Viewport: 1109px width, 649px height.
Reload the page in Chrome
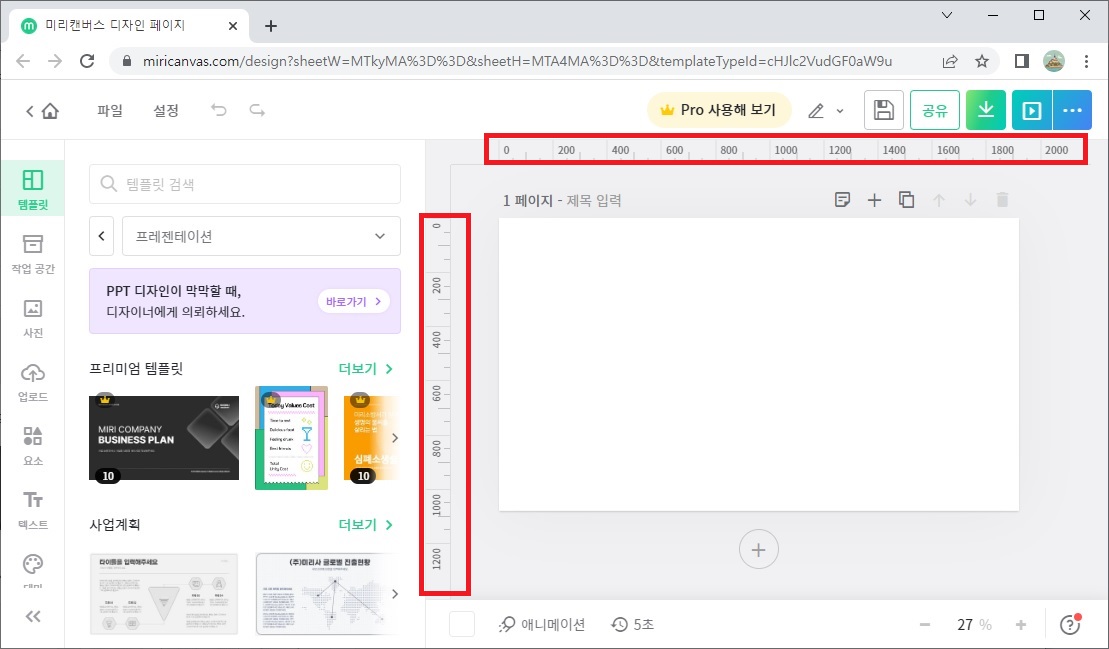click(87, 61)
